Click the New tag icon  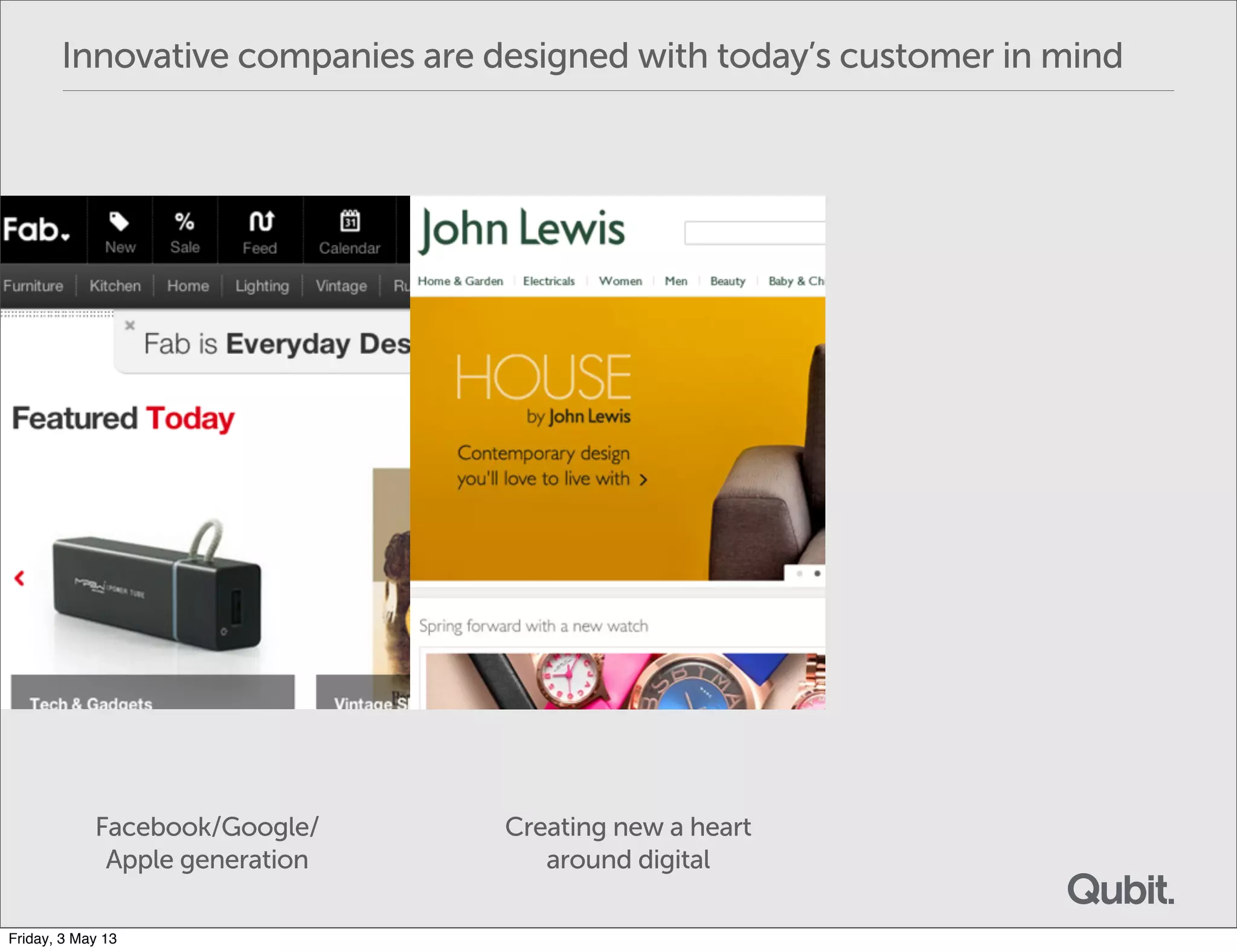119,222
